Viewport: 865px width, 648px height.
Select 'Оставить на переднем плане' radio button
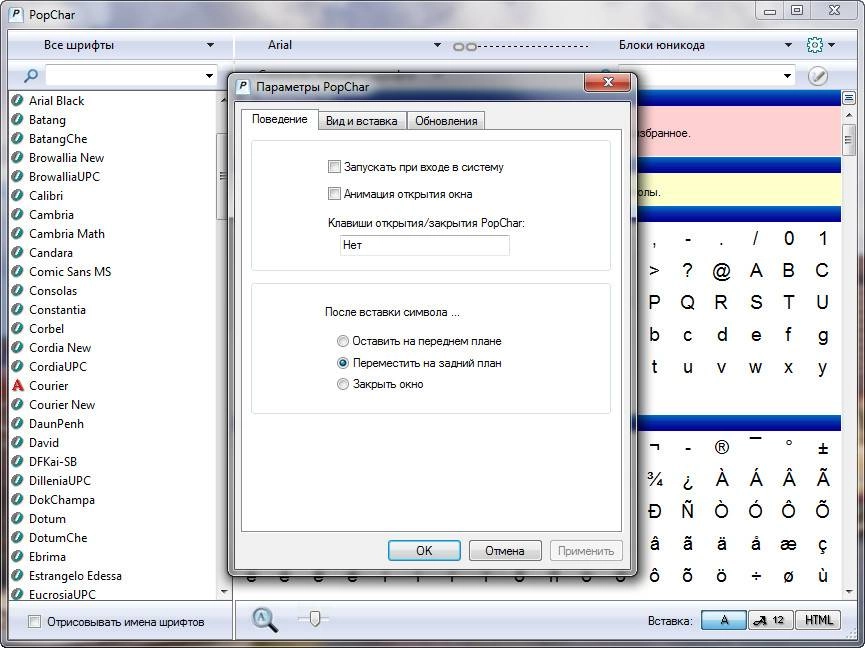343,341
